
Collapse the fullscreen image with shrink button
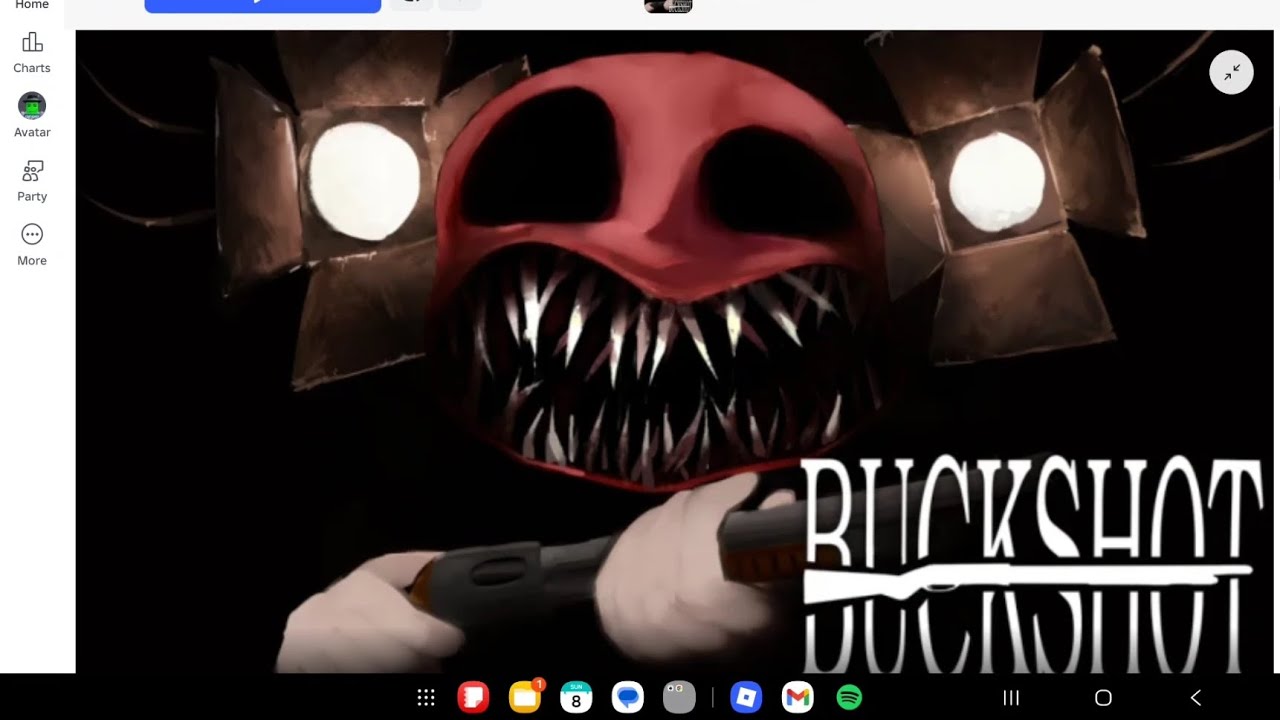tap(1231, 72)
